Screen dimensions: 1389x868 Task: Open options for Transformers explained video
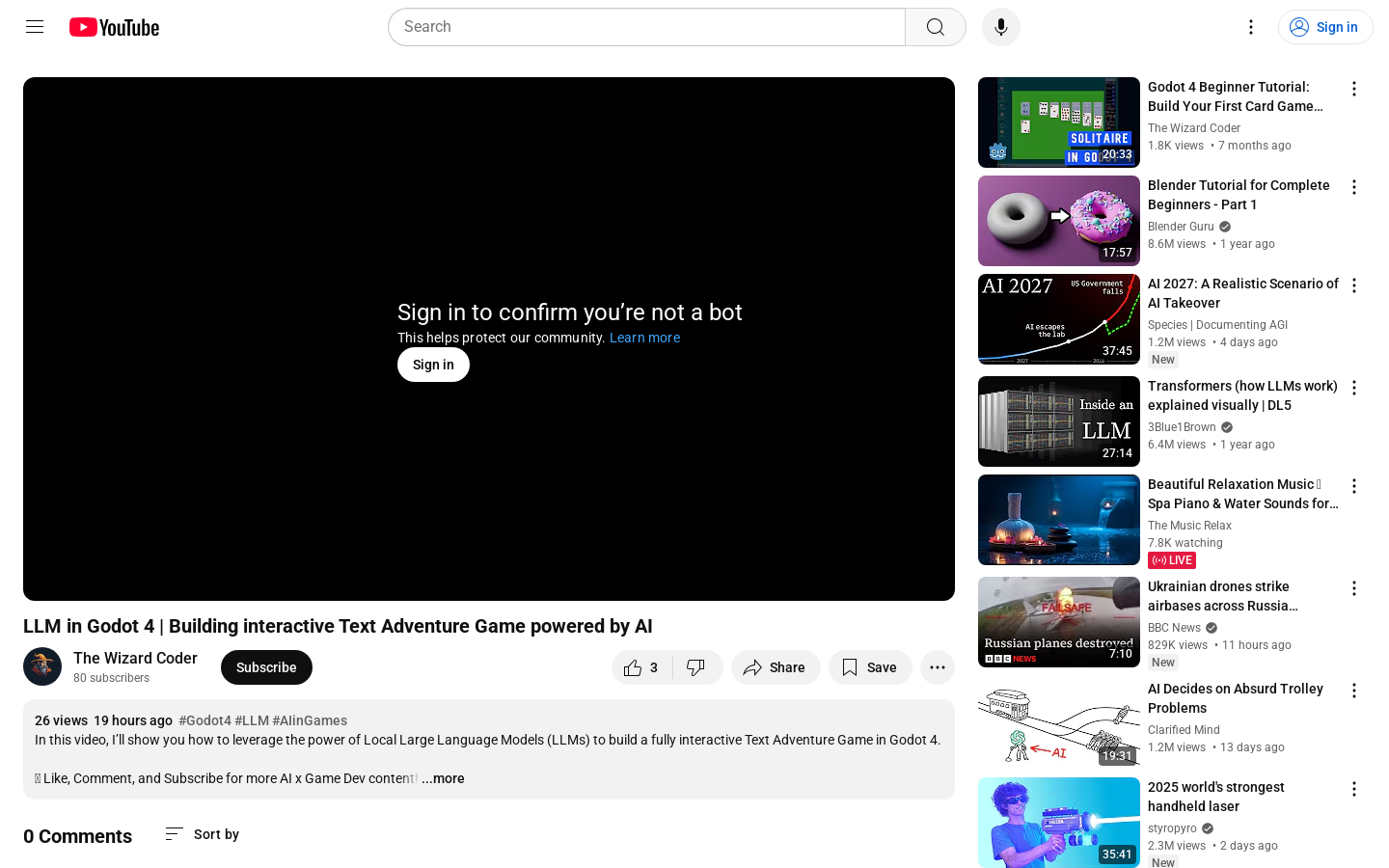(x=1354, y=388)
